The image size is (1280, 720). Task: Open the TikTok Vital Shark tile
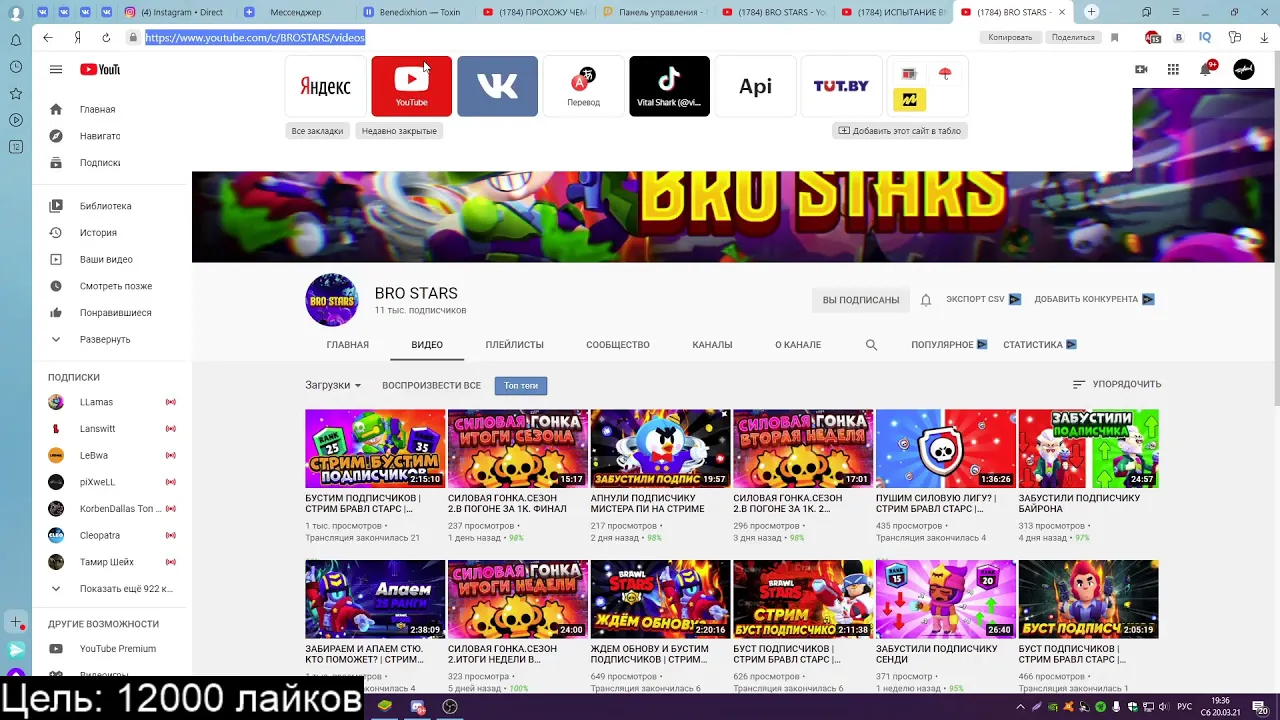coord(669,86)
